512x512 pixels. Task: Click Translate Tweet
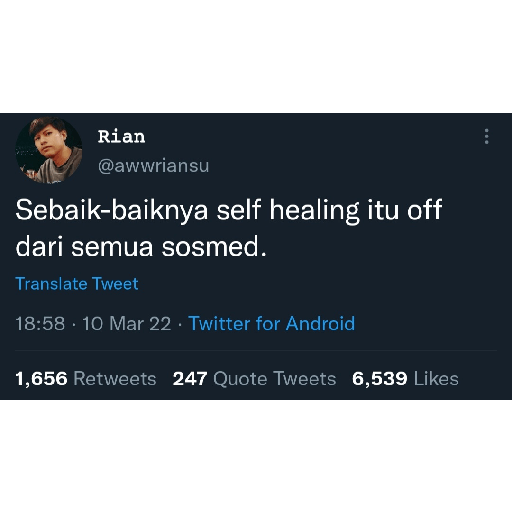click(77, 284)
